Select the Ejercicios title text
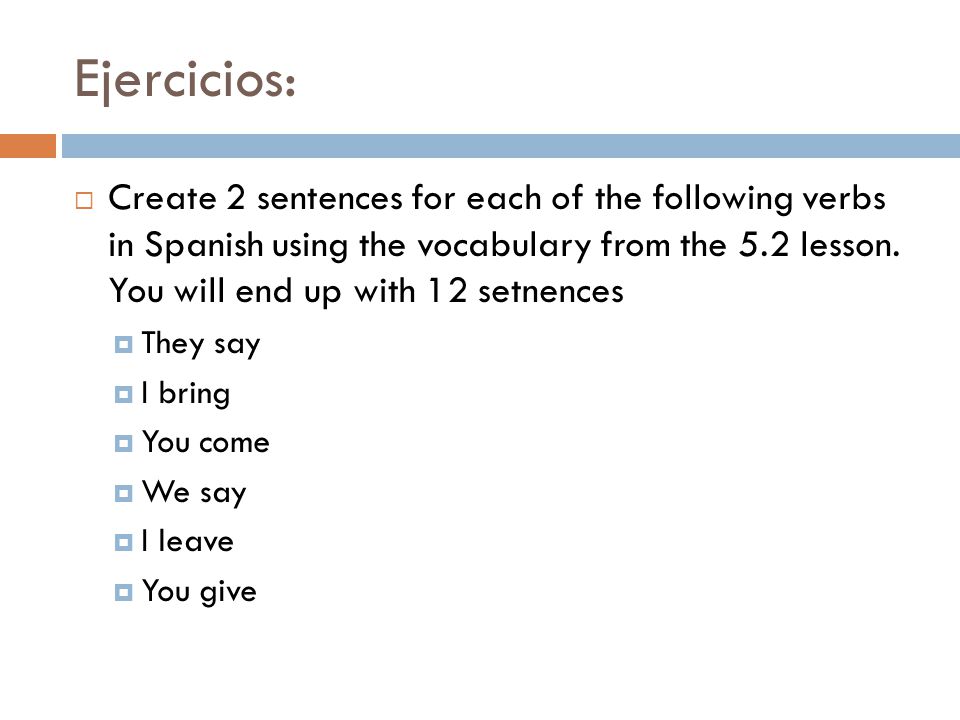 (x=185, y=80)
